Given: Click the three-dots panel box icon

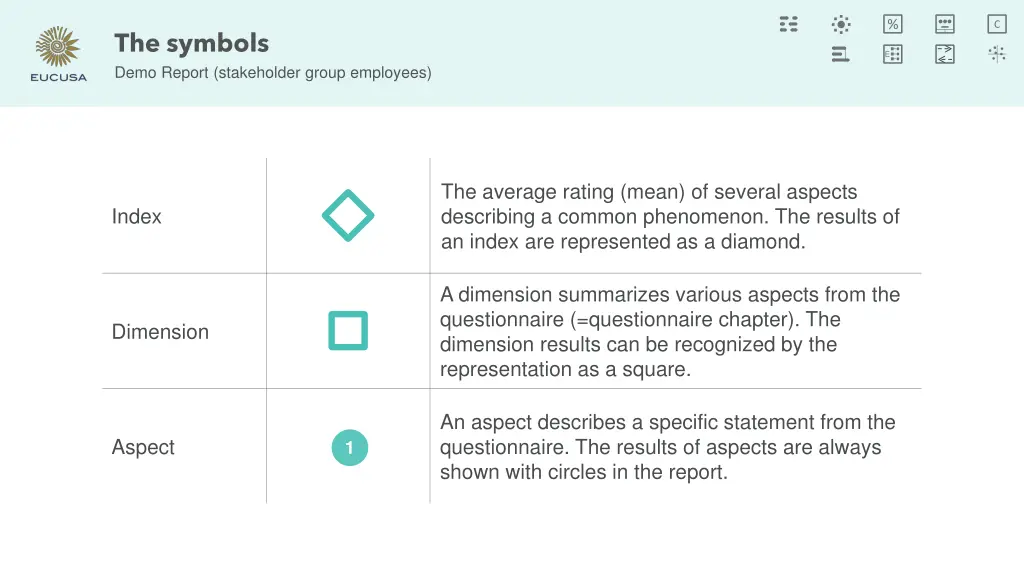Looking at the screenshot, I should (945, 24).
